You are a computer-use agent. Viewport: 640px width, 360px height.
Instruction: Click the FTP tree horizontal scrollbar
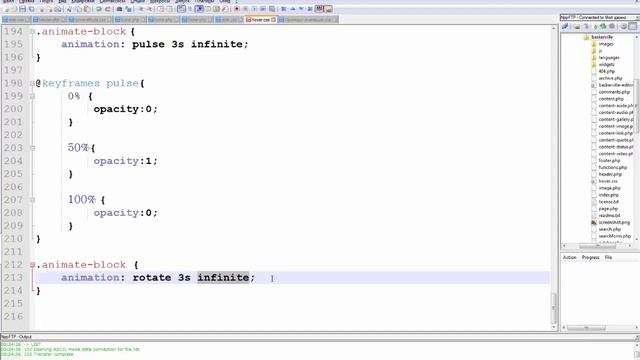597,246
